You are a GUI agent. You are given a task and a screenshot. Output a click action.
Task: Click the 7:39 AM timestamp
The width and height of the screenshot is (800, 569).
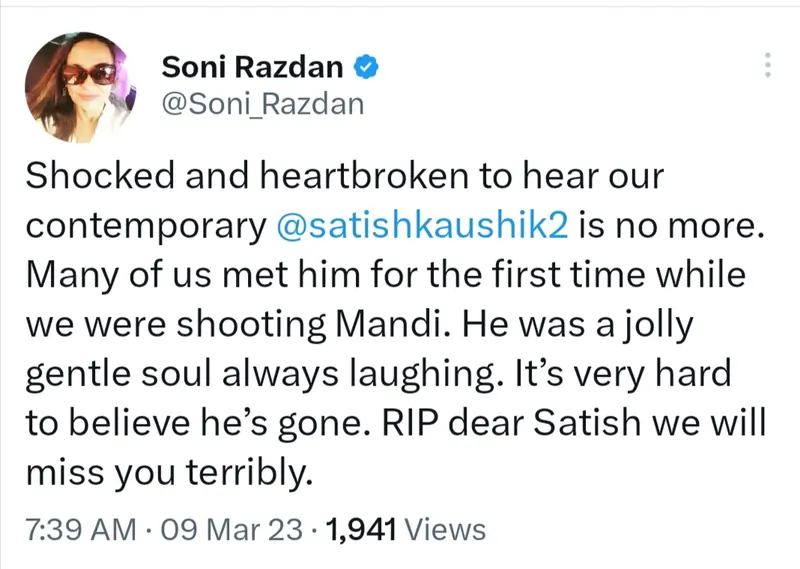click(76, 529)
